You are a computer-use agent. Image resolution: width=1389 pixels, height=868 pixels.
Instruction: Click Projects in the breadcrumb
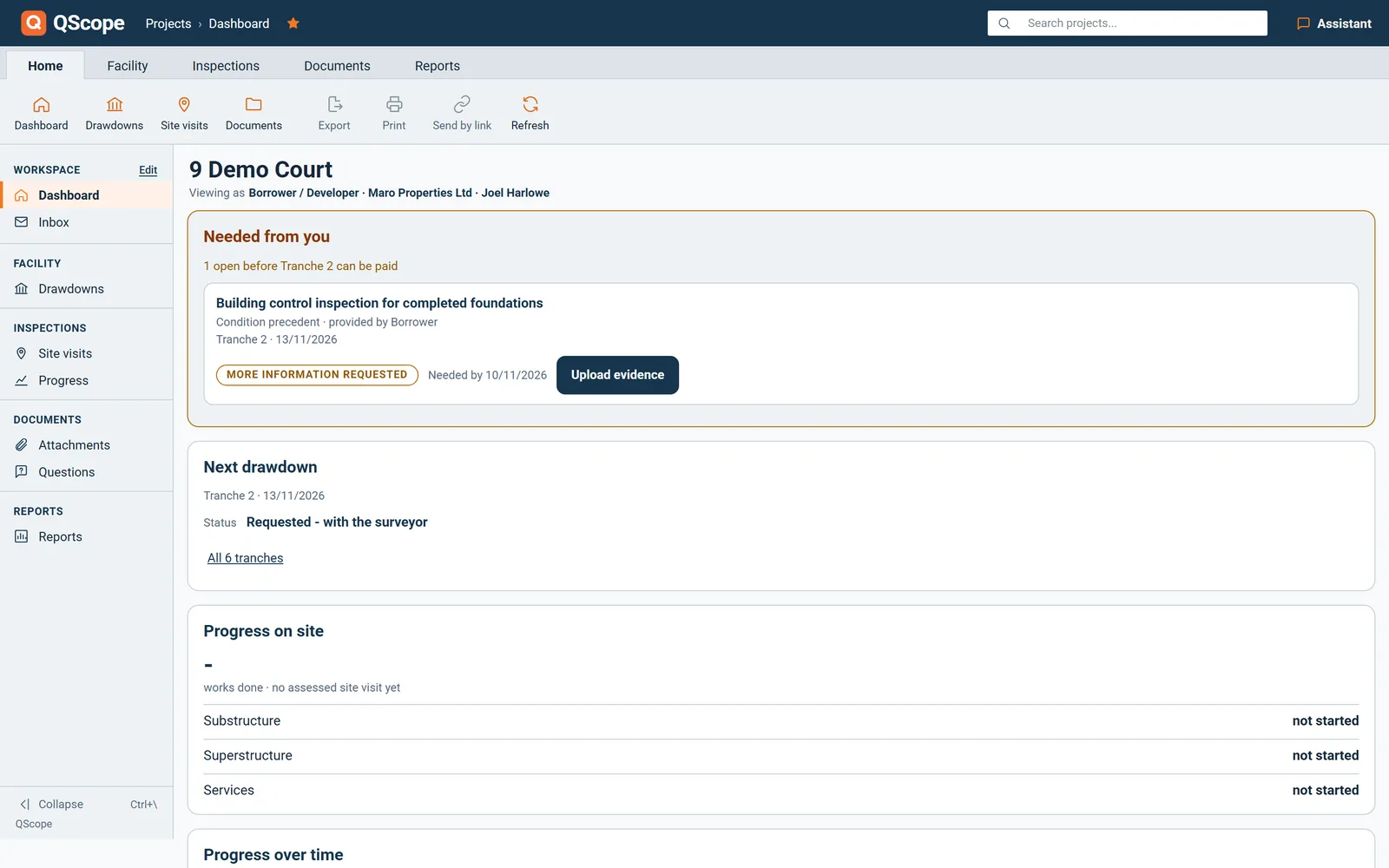coord(168,23)
